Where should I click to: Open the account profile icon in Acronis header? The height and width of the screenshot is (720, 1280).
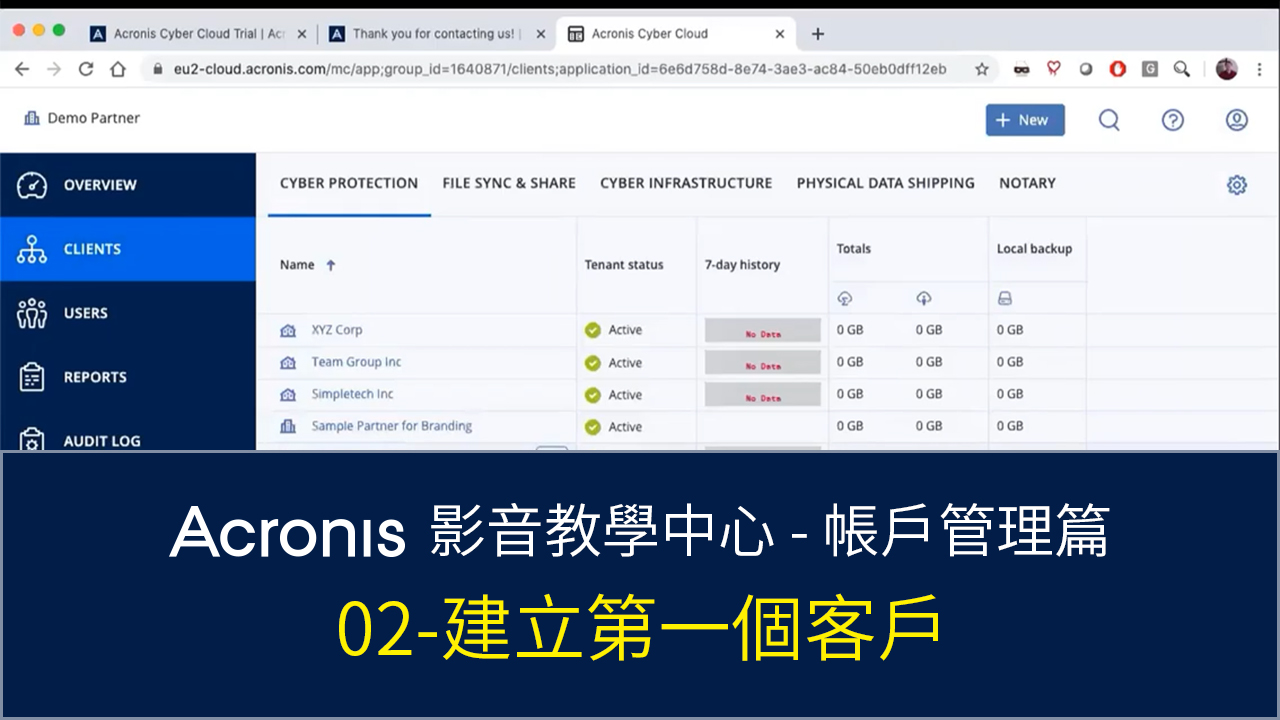click(1237, 120)
